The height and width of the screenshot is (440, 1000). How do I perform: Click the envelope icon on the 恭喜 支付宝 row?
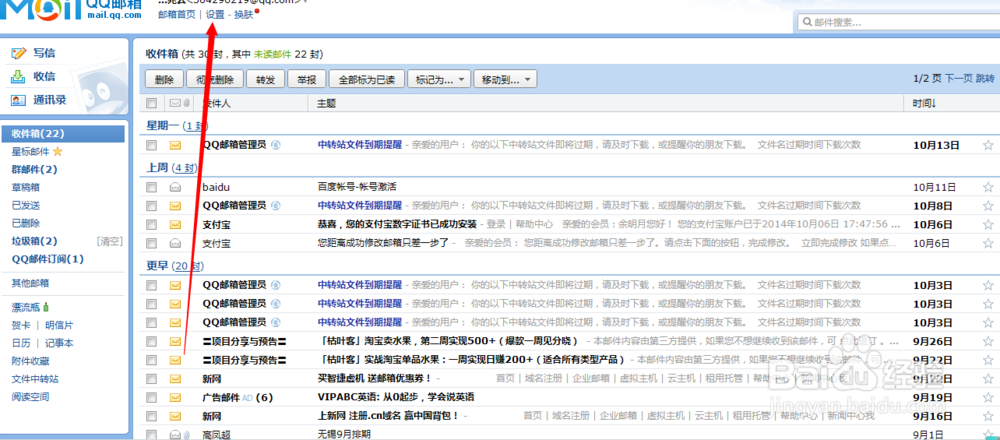click(175, 224)
